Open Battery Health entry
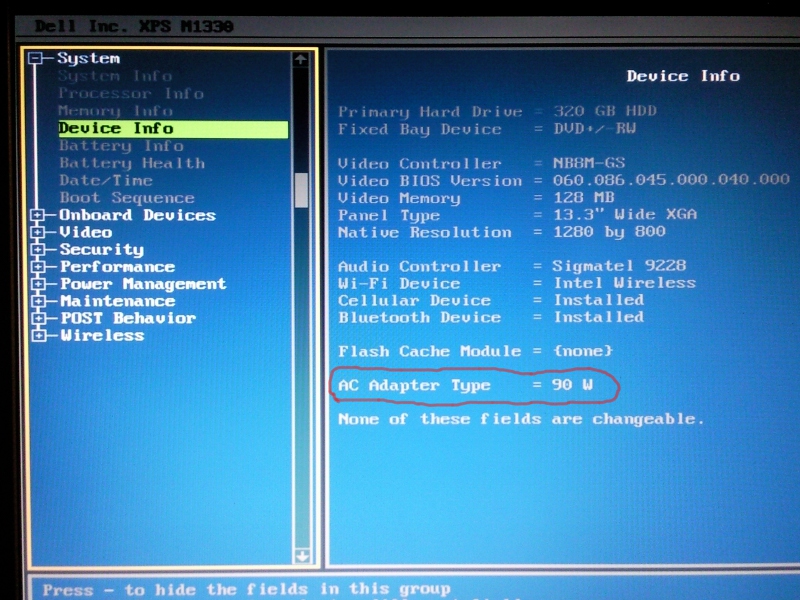The width and height of the screenshot is (800, 600). [x=132, y=163]
